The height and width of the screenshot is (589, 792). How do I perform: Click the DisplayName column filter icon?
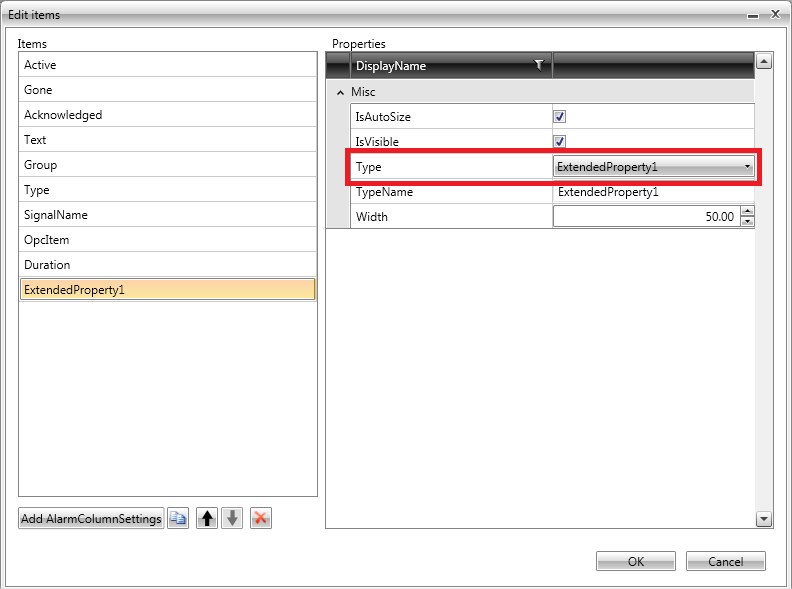coord(539,66)
